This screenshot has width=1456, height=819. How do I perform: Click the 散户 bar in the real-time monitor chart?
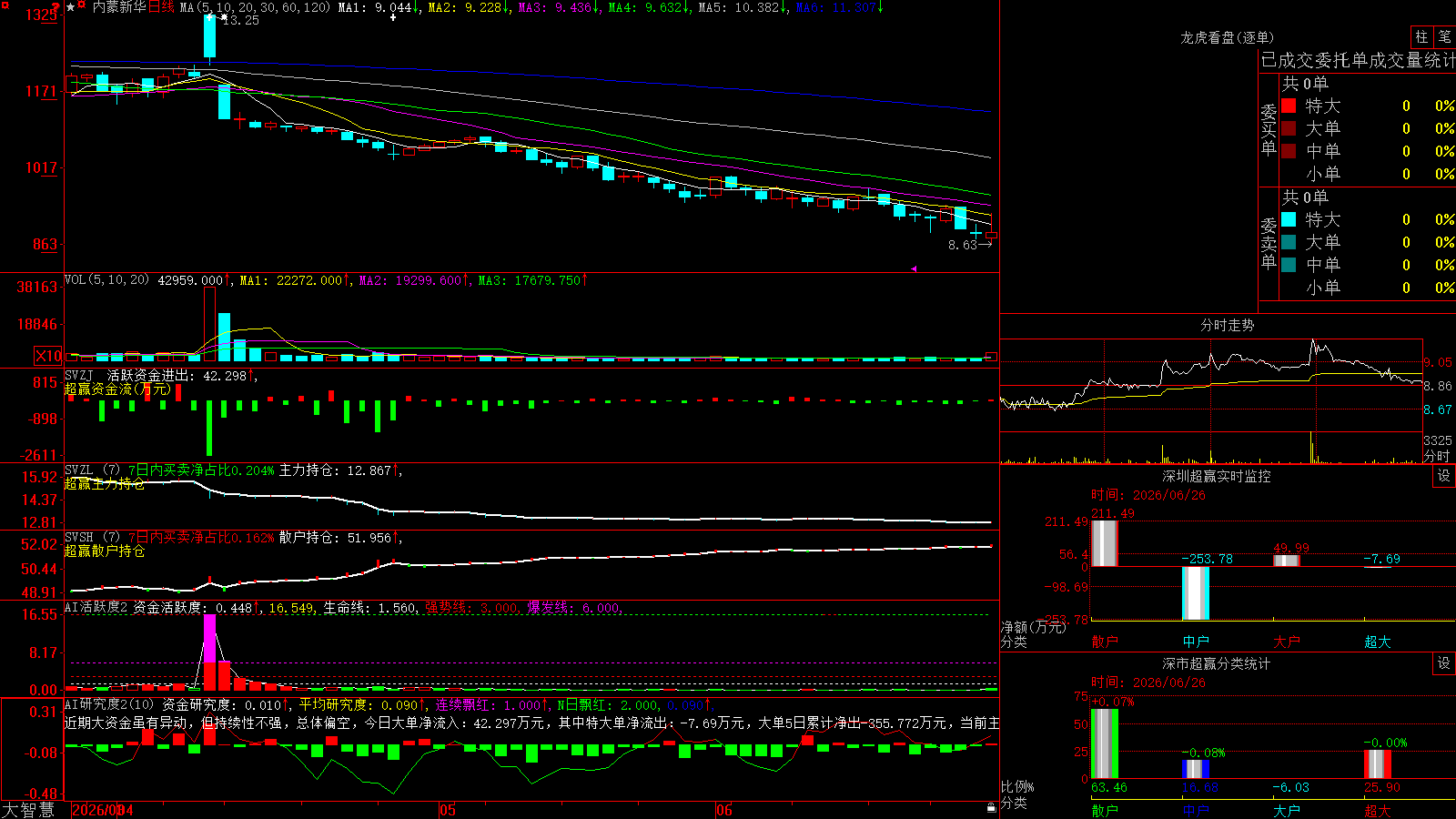(x=1104, y=543)
